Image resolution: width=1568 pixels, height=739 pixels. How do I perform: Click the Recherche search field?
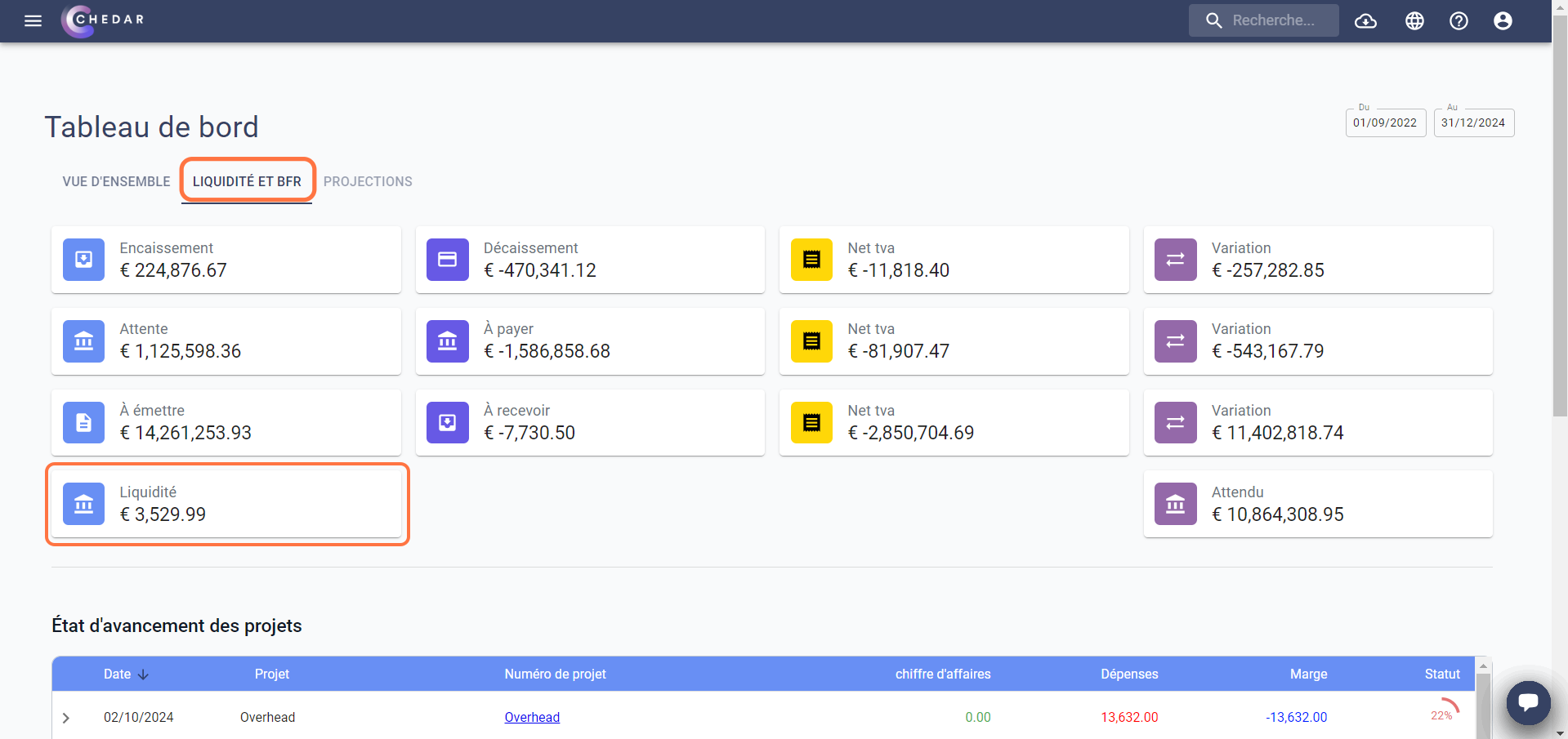tap(1264, 20)
